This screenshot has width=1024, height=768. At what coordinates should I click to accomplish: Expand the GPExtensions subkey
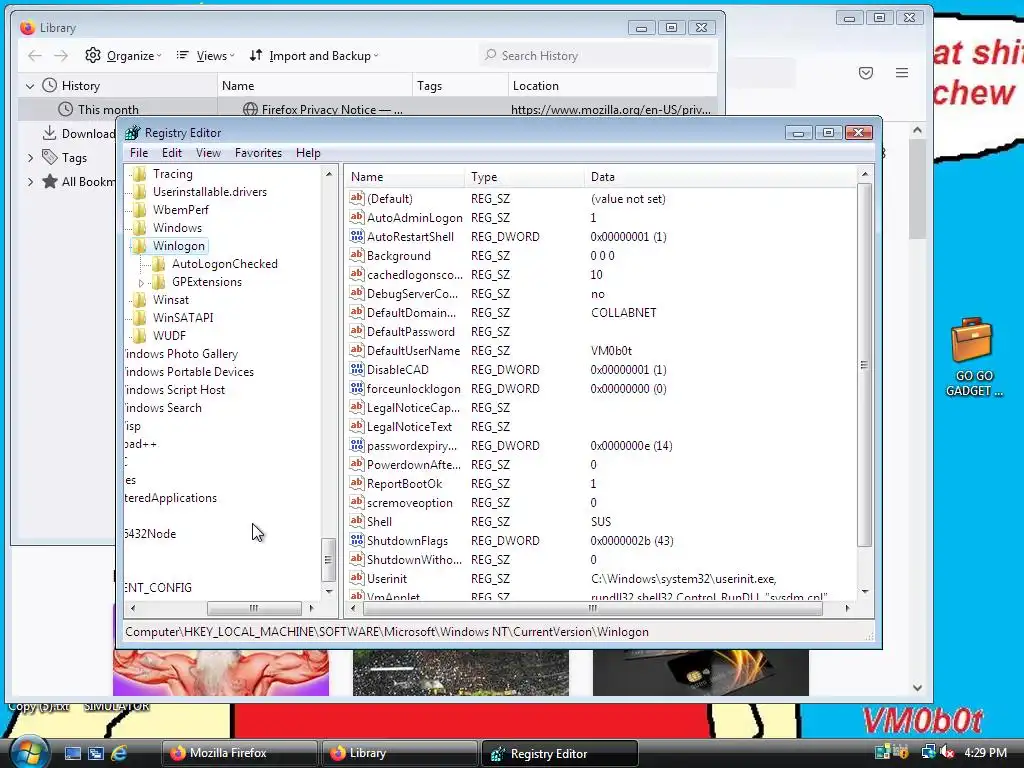pos(141,283)
